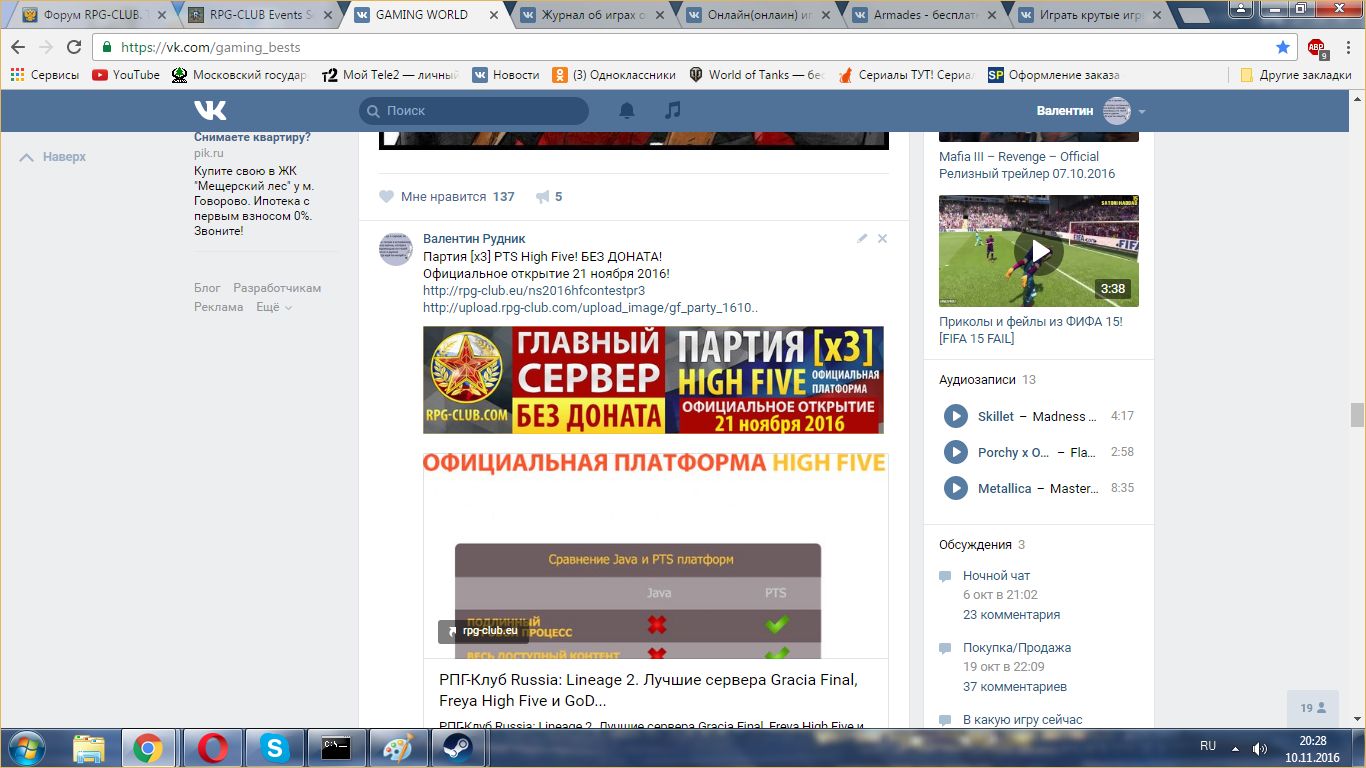Reload the page with the refresh icon
This screenshot has height=768, width=1366.
74,47
